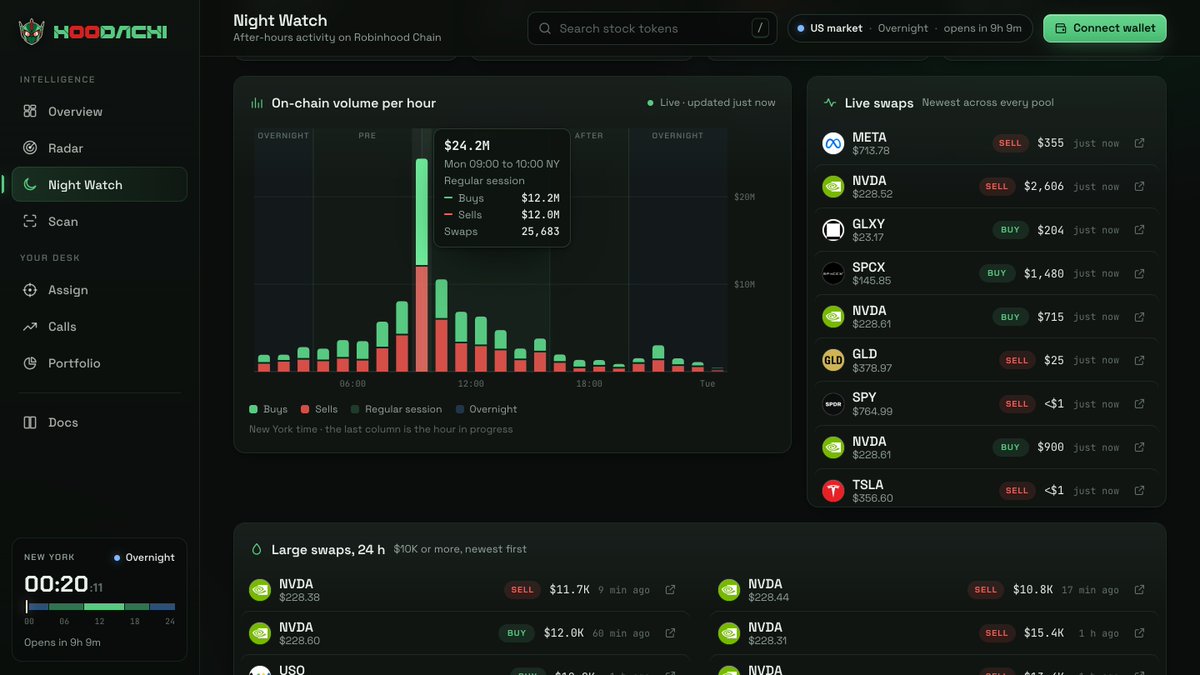
Task: Click the $378.97 GLD price
Action: coord(872,368)
